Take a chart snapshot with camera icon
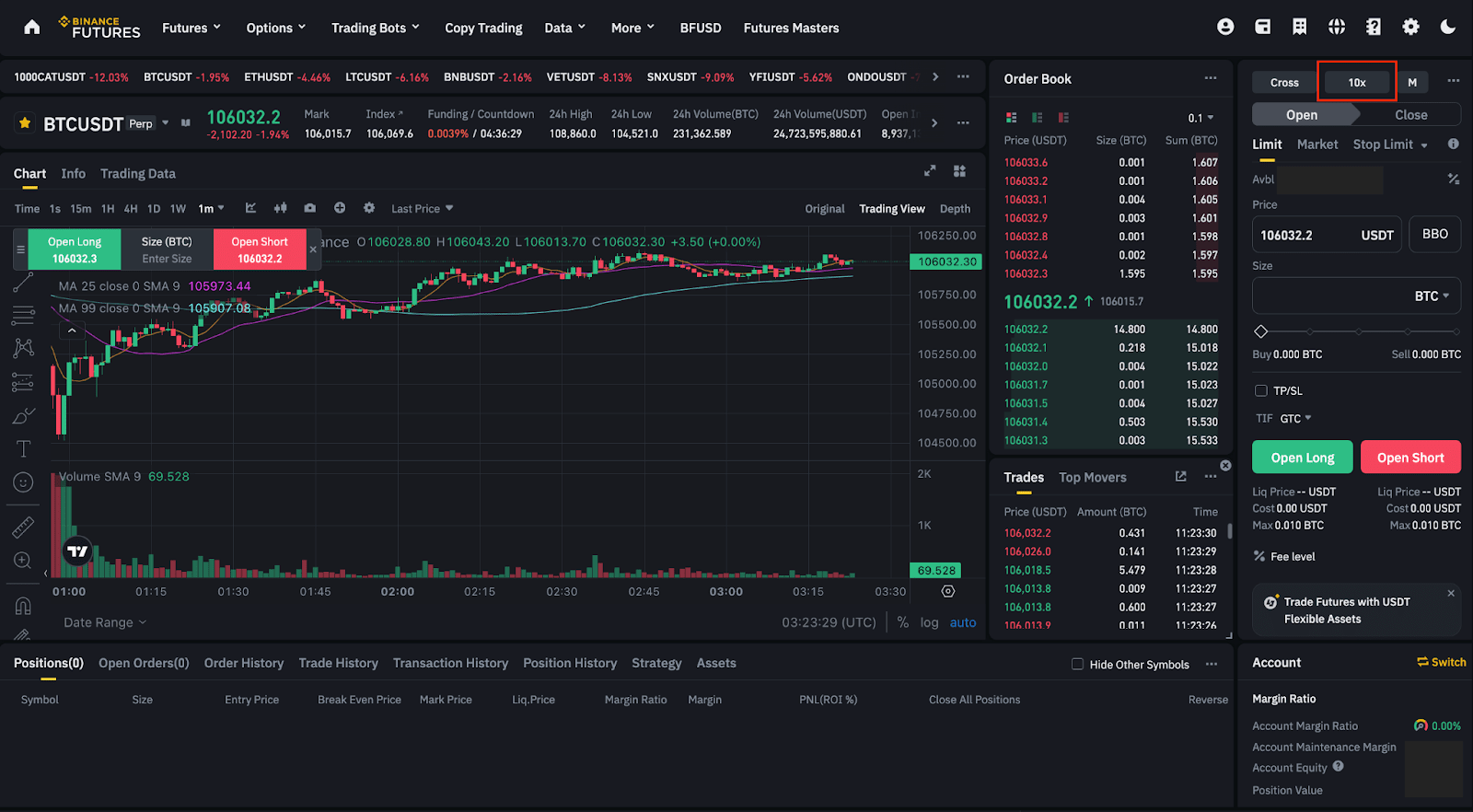1473x812 pixels. [x=310, y=208]
